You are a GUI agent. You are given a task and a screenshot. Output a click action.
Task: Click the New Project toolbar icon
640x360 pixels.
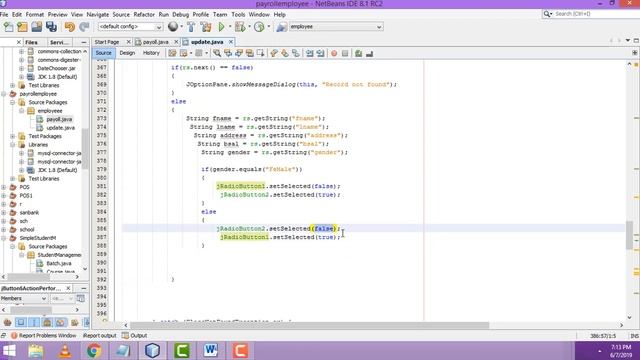click(22, 27)
